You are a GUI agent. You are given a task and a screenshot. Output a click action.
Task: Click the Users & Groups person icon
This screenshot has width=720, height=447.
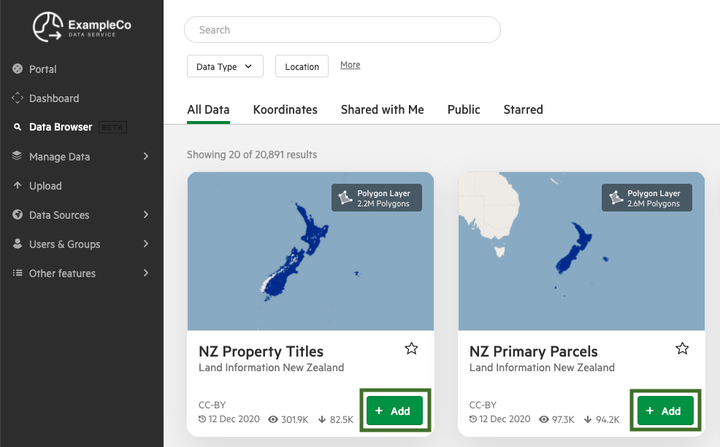point(17,243)
